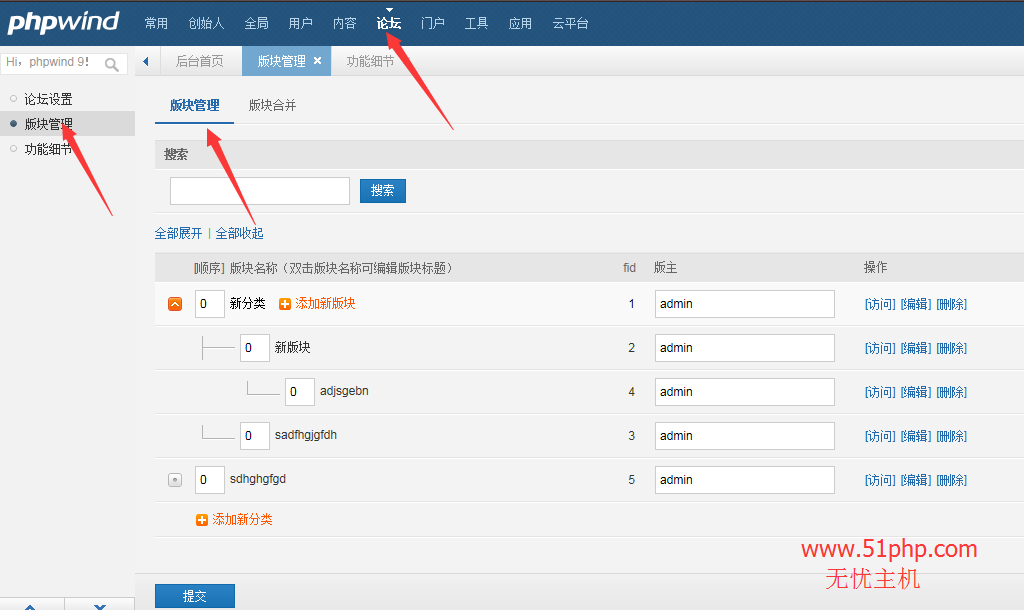This screenshot has width=1024, height=610.
Task: Click the orange plus icon for 添加新分类
Action: [x=202, y=520]
